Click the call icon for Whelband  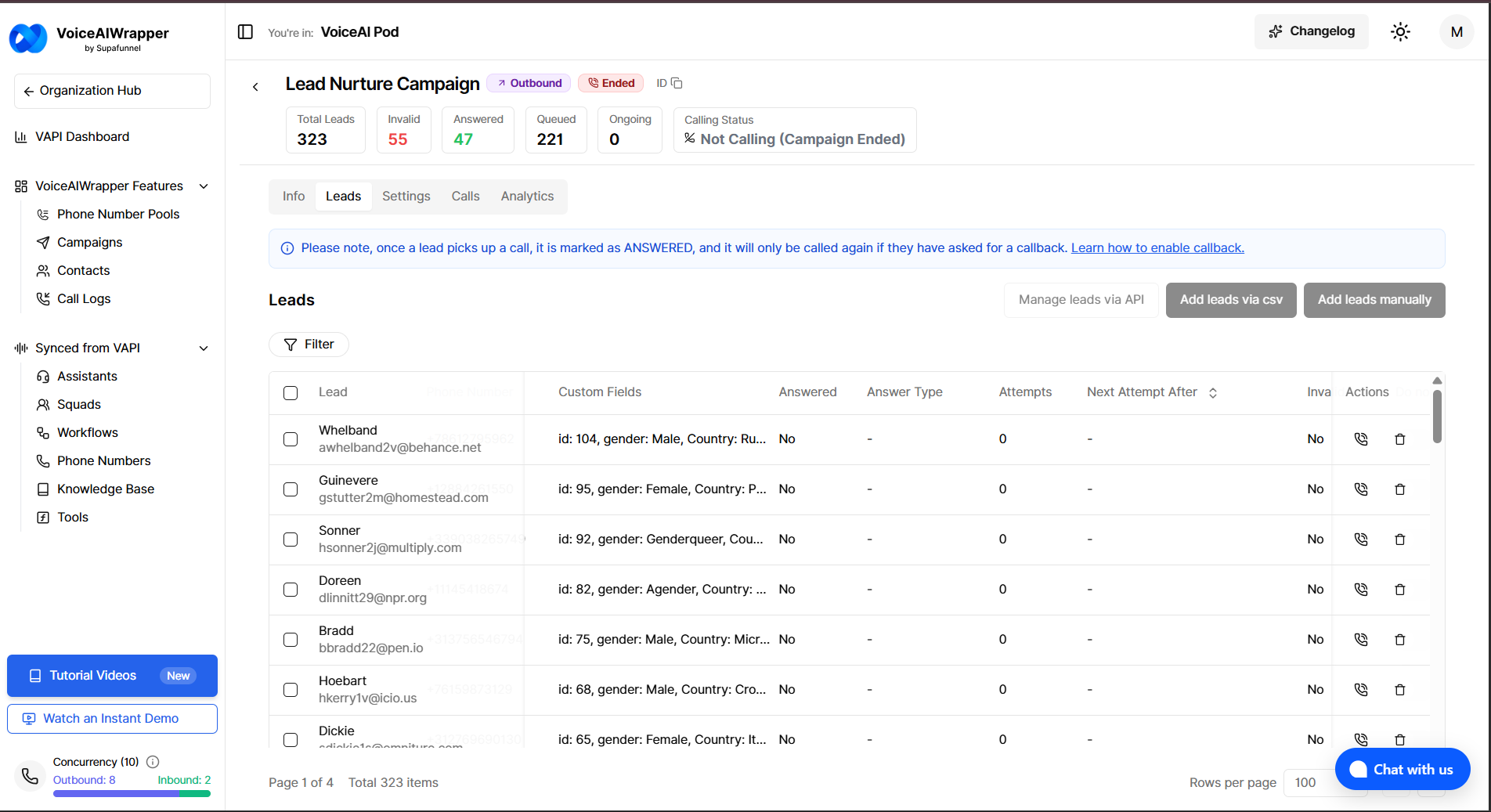pos(1361,439)
